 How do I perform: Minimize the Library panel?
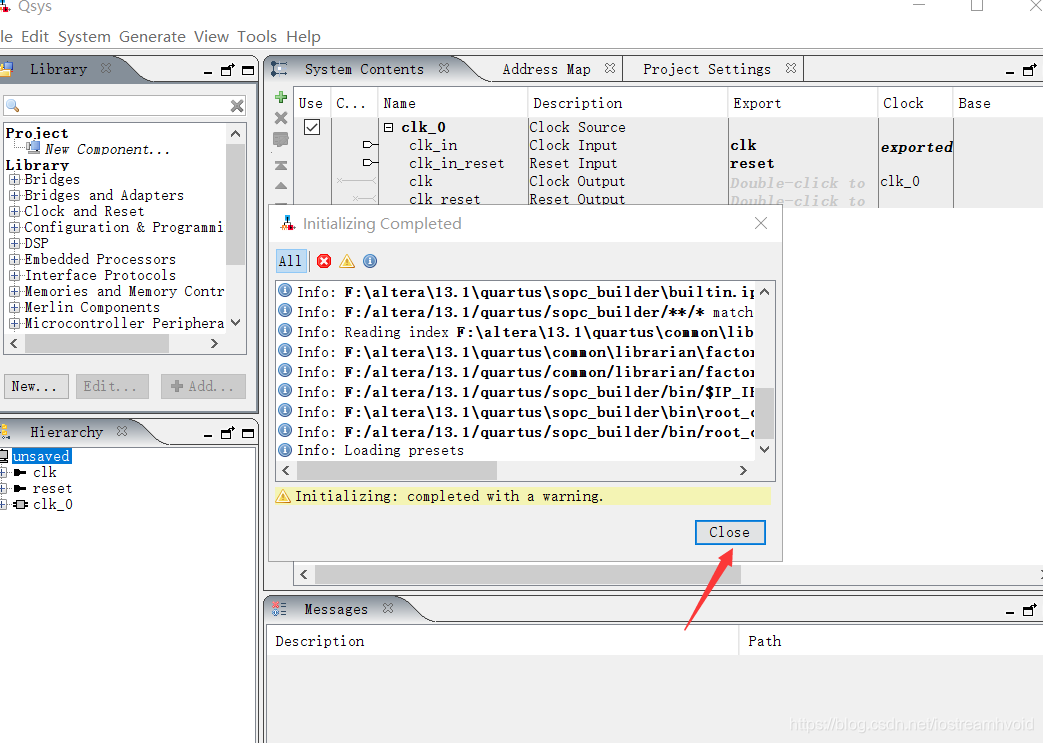pos(208,71)
